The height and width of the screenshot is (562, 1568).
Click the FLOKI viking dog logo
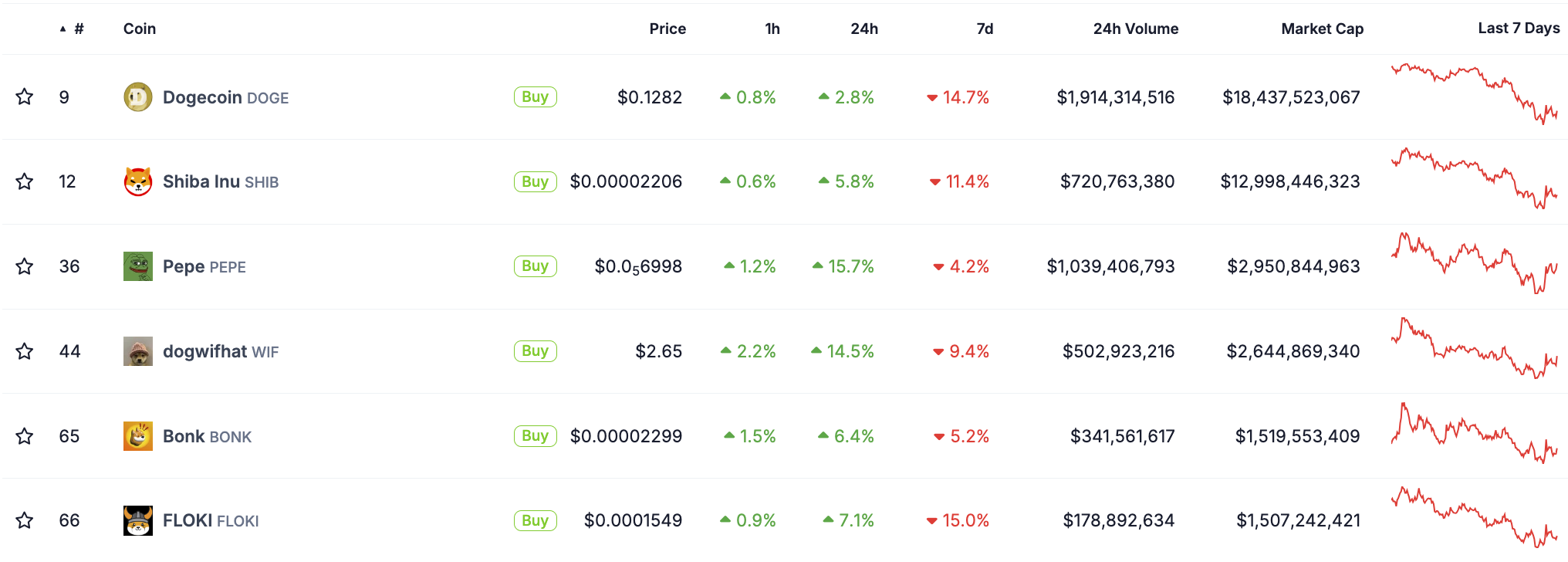(x=138, y=521)
